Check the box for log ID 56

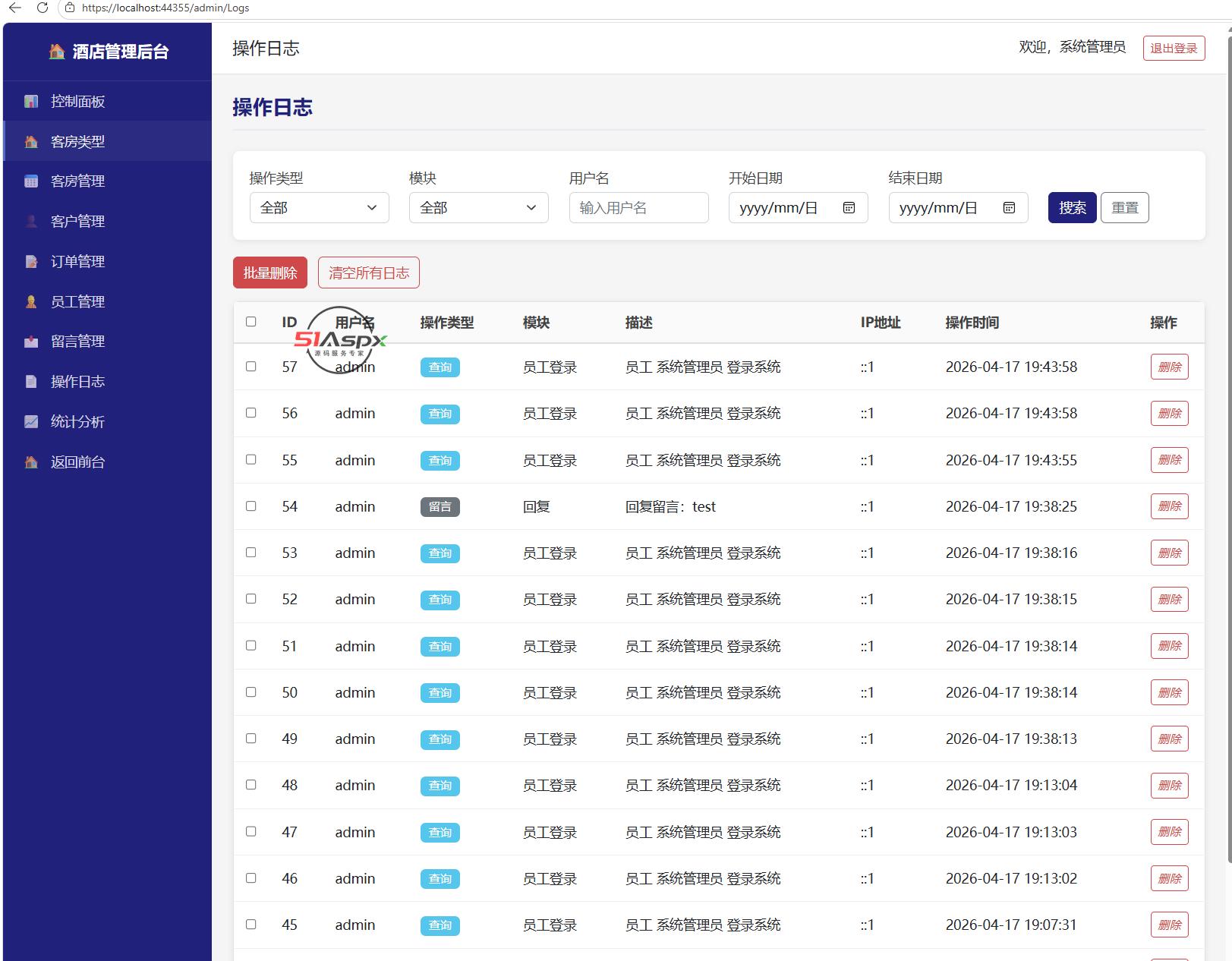251,413
